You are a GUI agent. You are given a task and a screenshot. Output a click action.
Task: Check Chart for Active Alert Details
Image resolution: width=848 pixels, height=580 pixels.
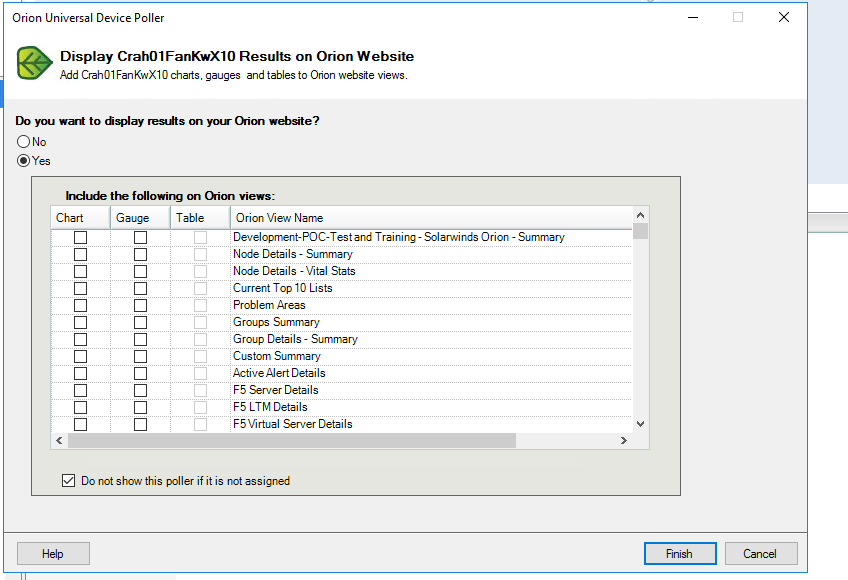[x=81, y=373]
